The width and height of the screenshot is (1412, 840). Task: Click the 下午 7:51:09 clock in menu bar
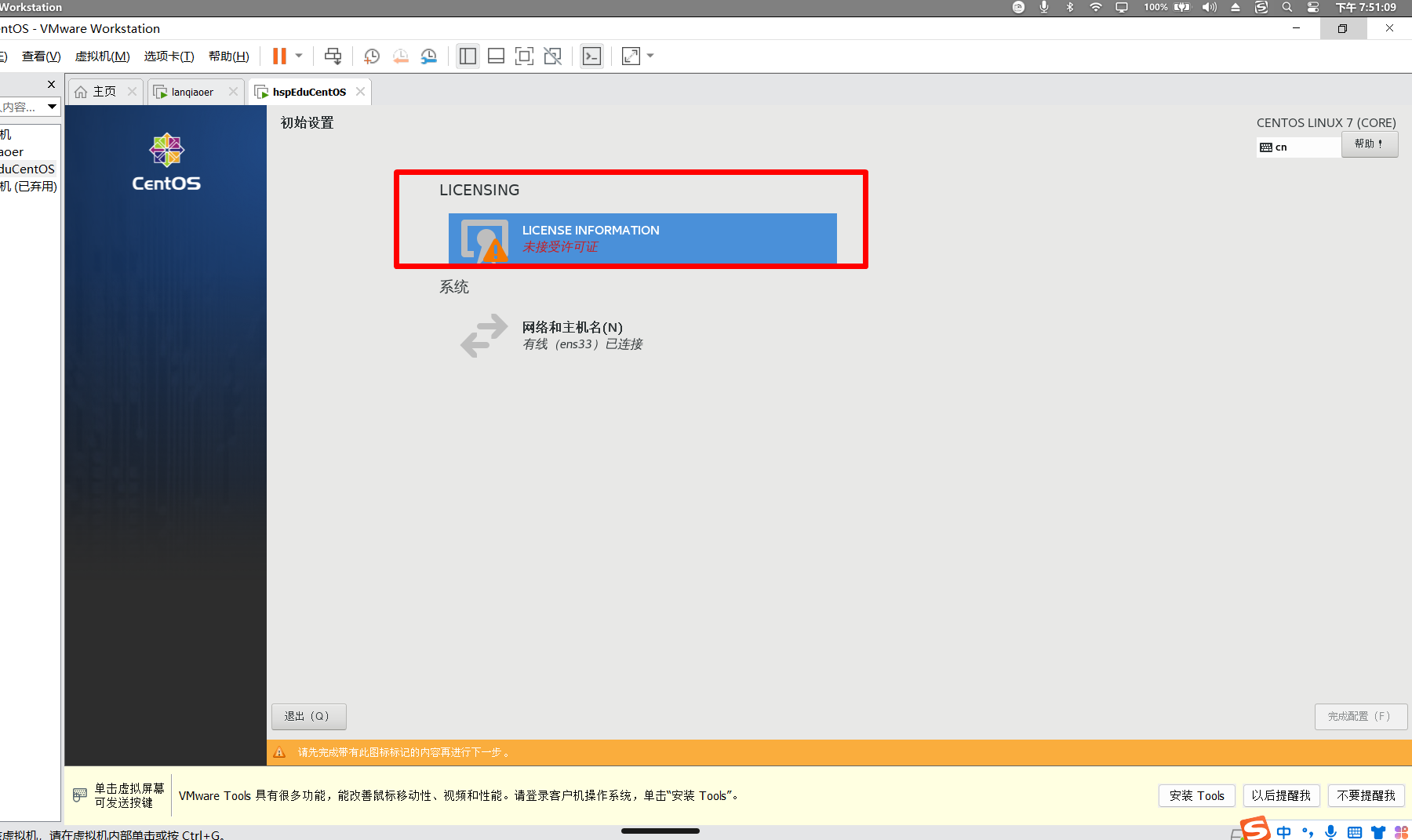1366,7
